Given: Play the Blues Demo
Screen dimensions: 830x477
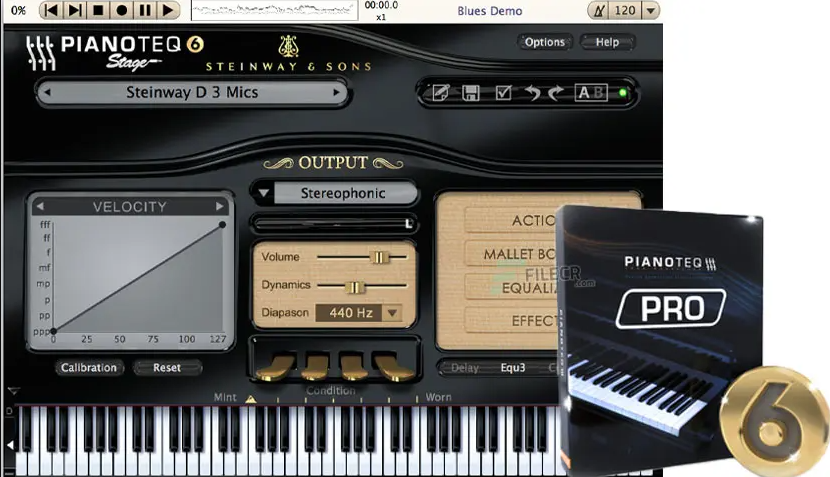Looking at the screenshot, I should (x=168, y=10).
